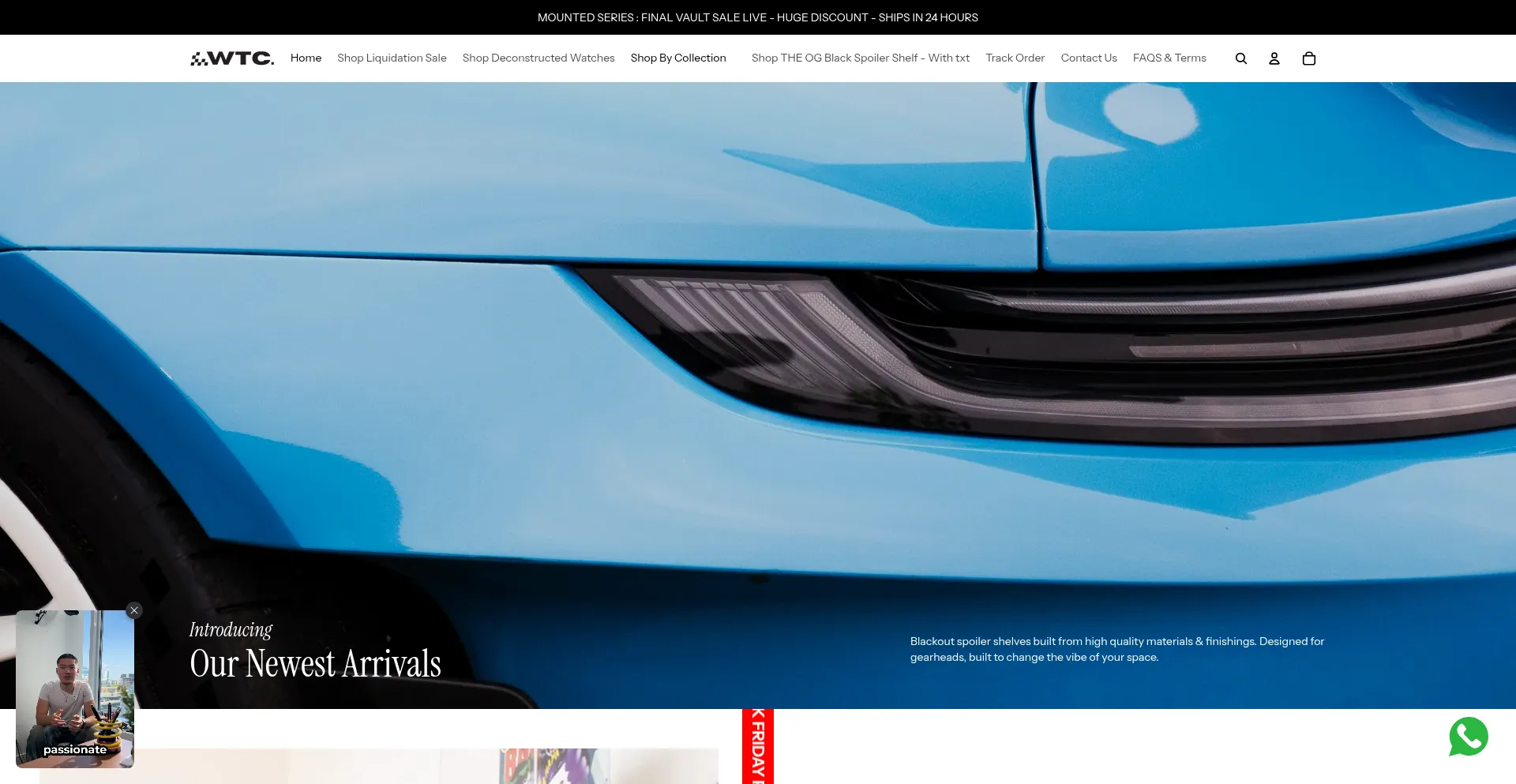Click the Track Order link

pyautogui.click(x=1015, y=58)
